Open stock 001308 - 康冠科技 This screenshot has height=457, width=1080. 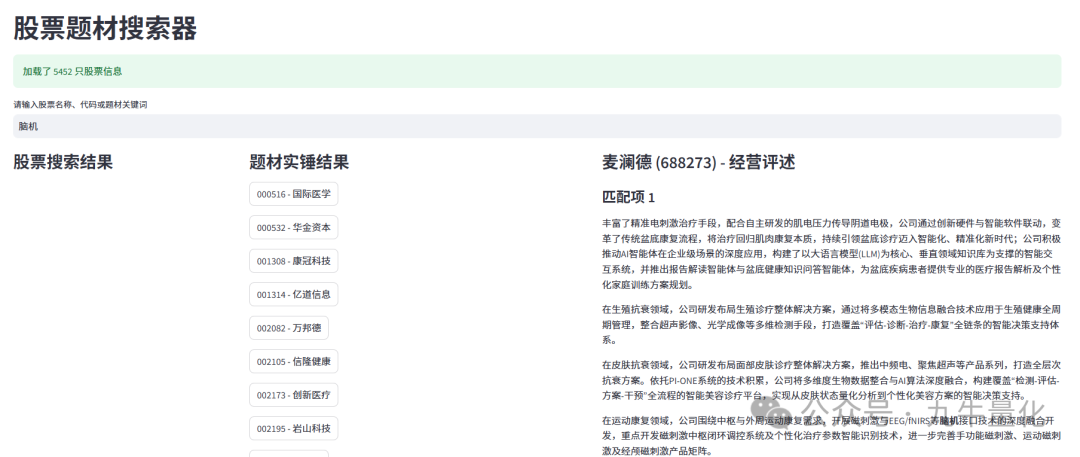pos(293,261)
